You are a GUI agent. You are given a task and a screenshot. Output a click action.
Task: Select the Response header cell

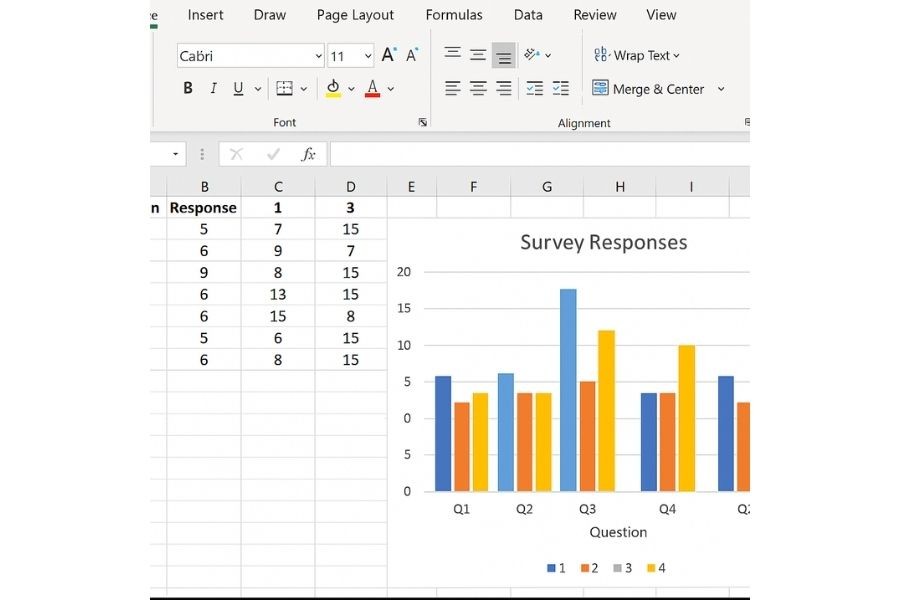click(x=203, y=208)
